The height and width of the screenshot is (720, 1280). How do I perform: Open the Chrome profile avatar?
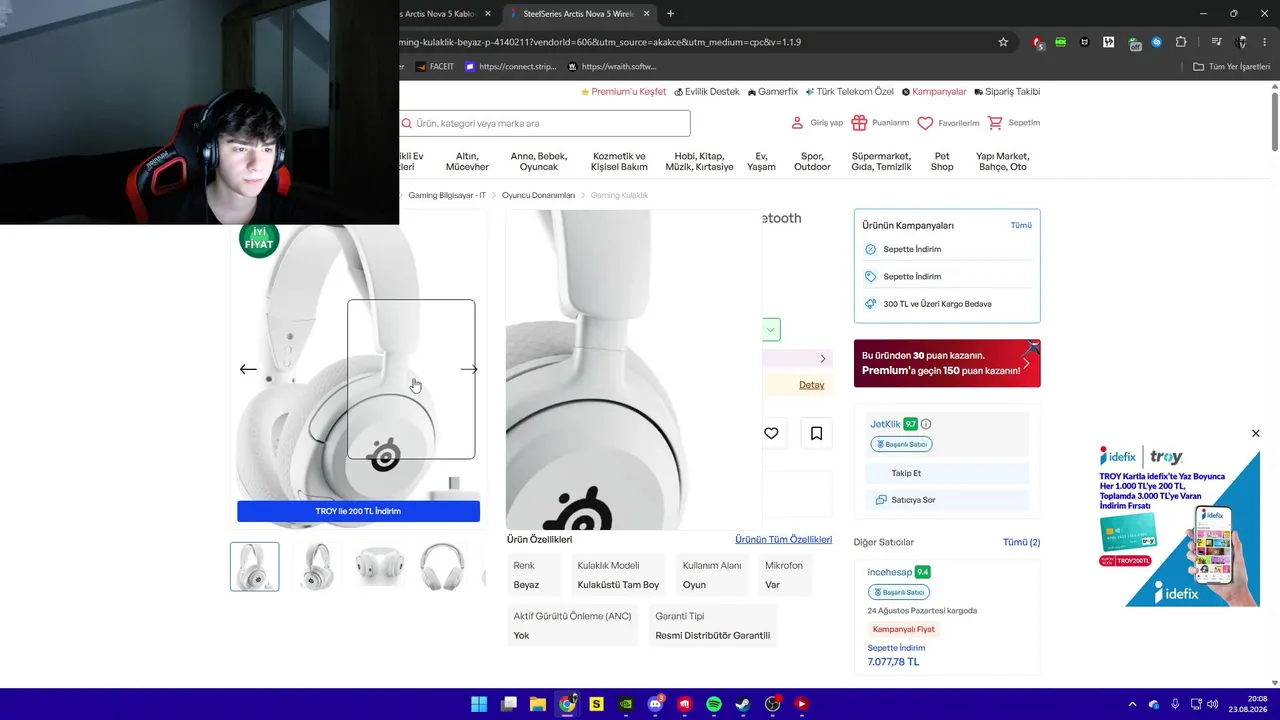(x=1242, y=42)
